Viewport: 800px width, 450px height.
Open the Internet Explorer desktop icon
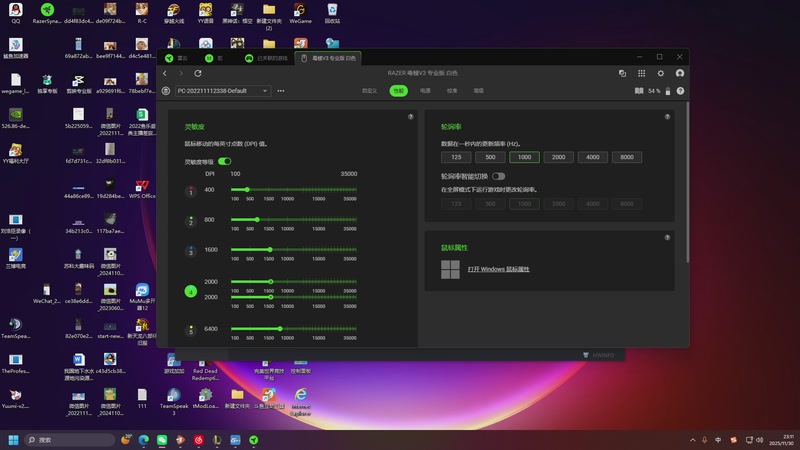pyautogui.click(x=301, y=402)
